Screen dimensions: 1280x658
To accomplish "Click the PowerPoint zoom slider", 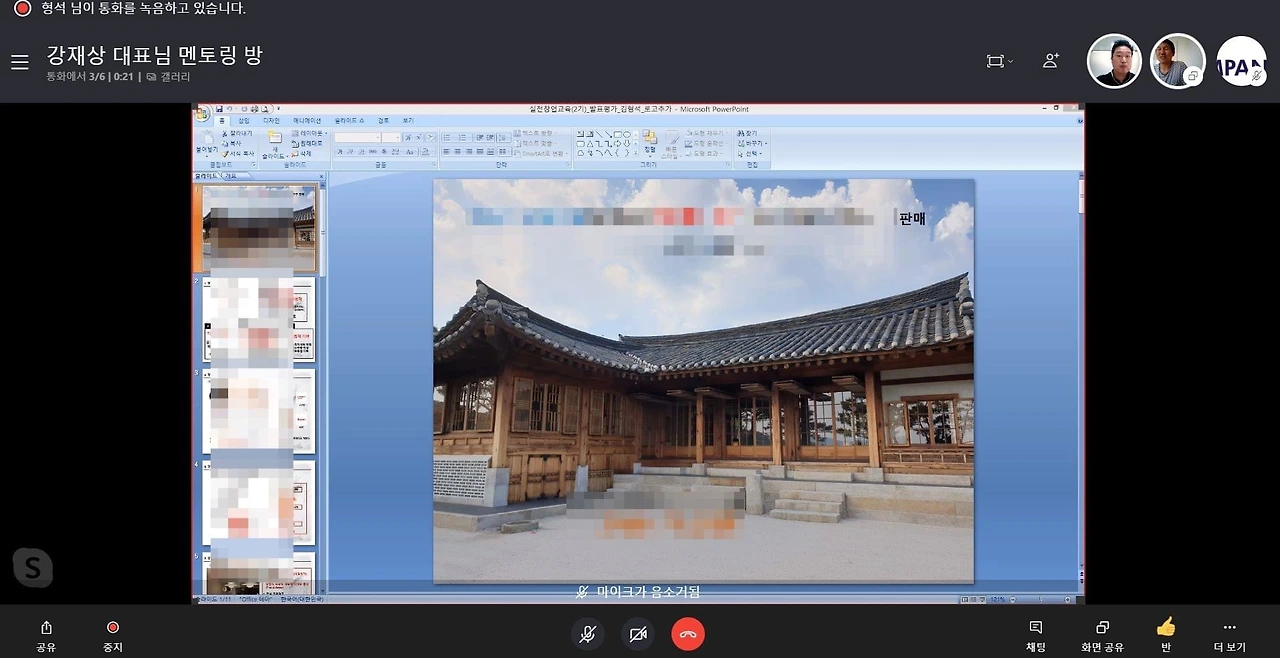I will pyautogui.click(x=1041, y=599).
